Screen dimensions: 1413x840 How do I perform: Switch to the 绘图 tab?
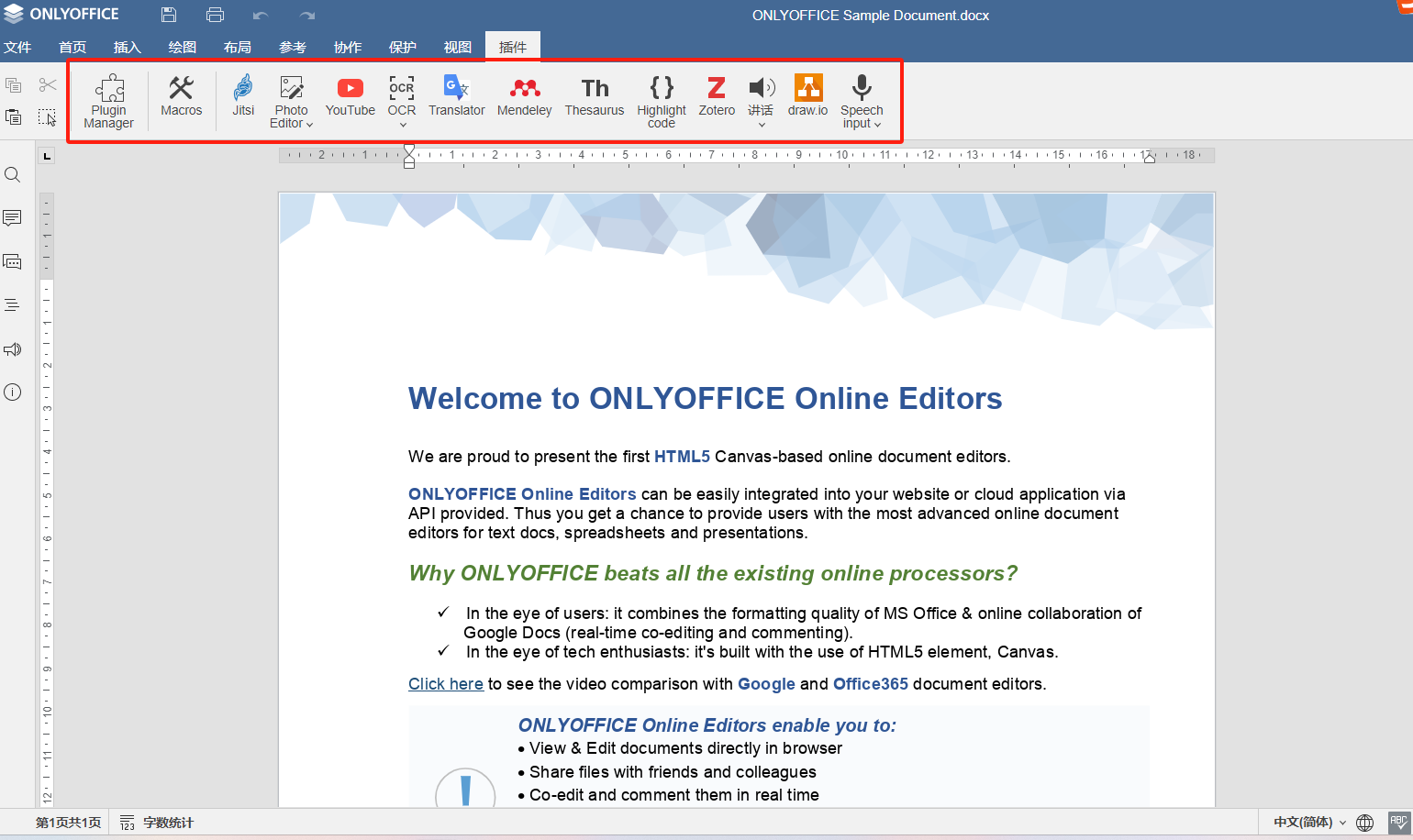[x=183, y=47]
